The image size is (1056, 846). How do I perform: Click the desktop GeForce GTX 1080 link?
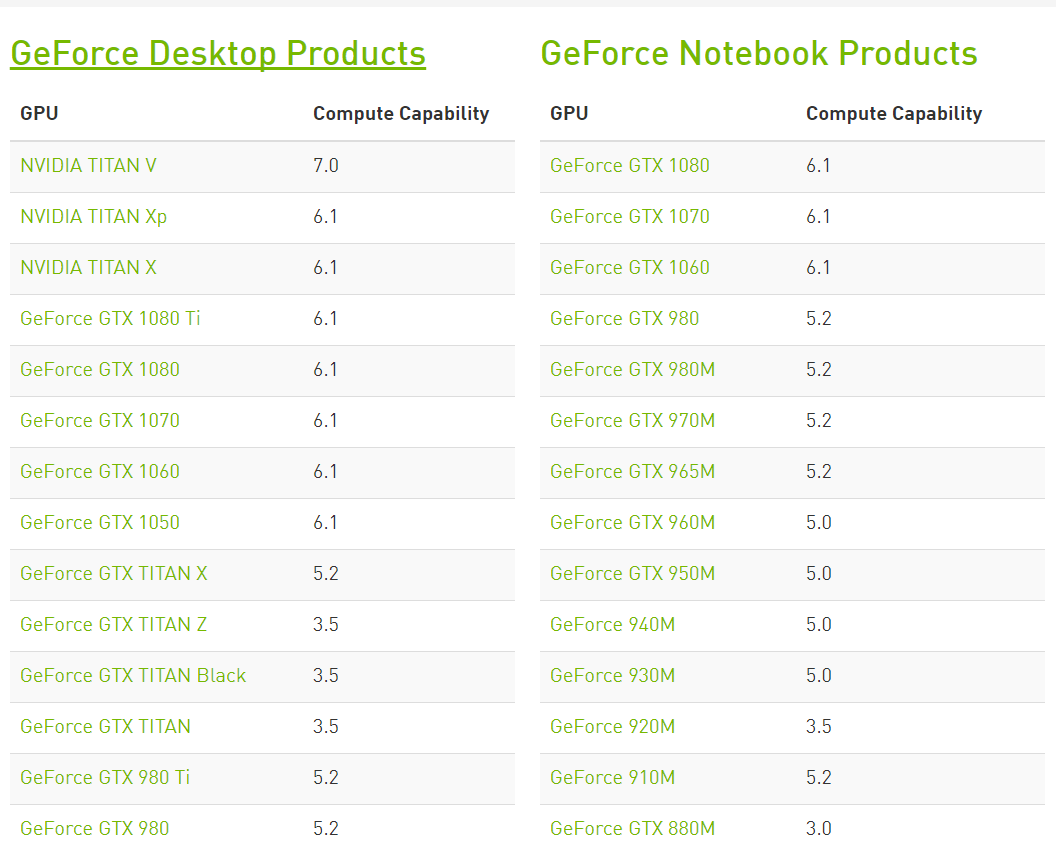coord(100,370)
